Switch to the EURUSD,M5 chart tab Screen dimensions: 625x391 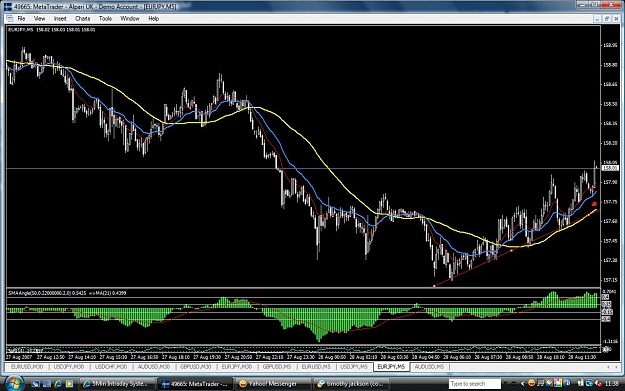pos(316,367)
